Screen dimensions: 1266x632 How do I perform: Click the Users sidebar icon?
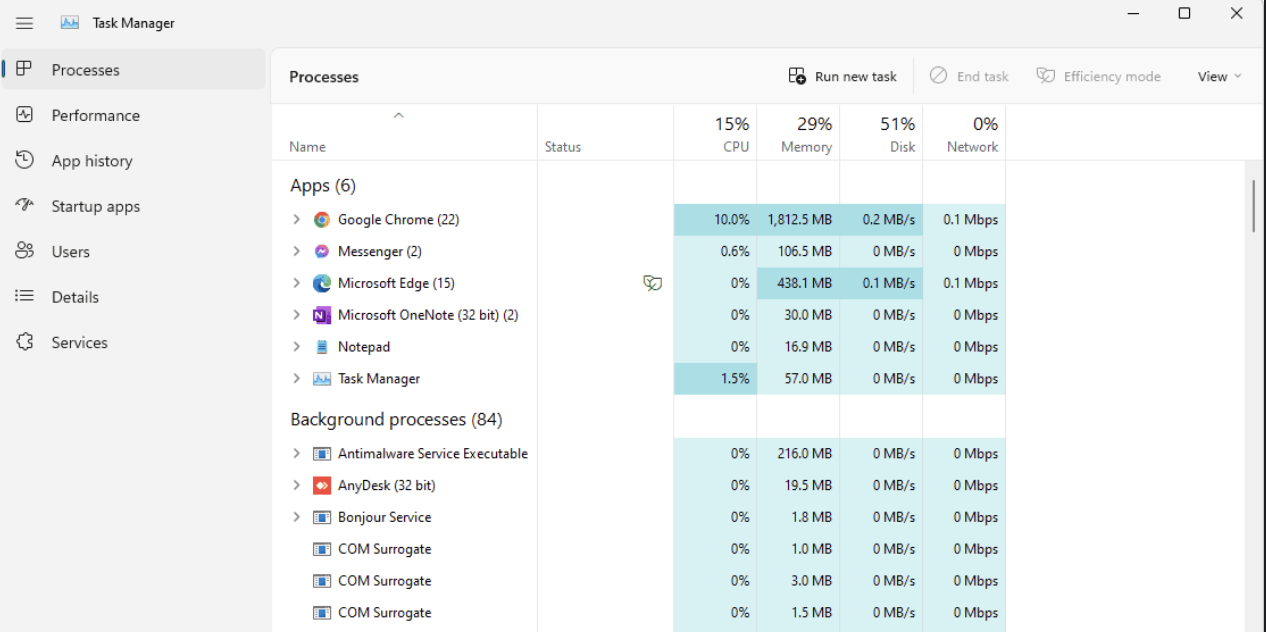pos(25,251)
